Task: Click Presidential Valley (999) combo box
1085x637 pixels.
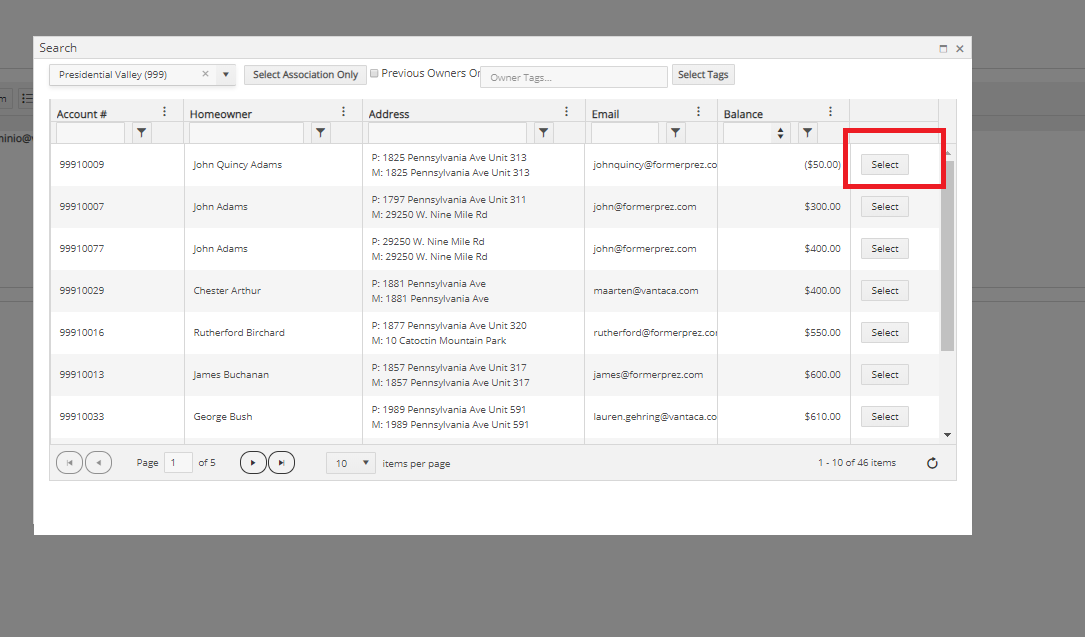Action: click(x=142, y=75)
